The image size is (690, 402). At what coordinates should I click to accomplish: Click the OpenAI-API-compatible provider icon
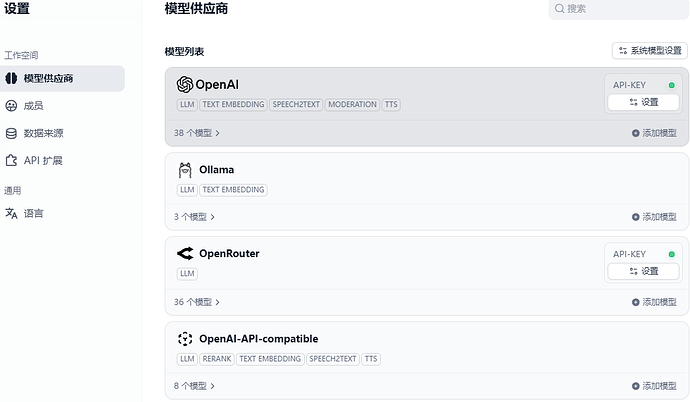point(184,339)
